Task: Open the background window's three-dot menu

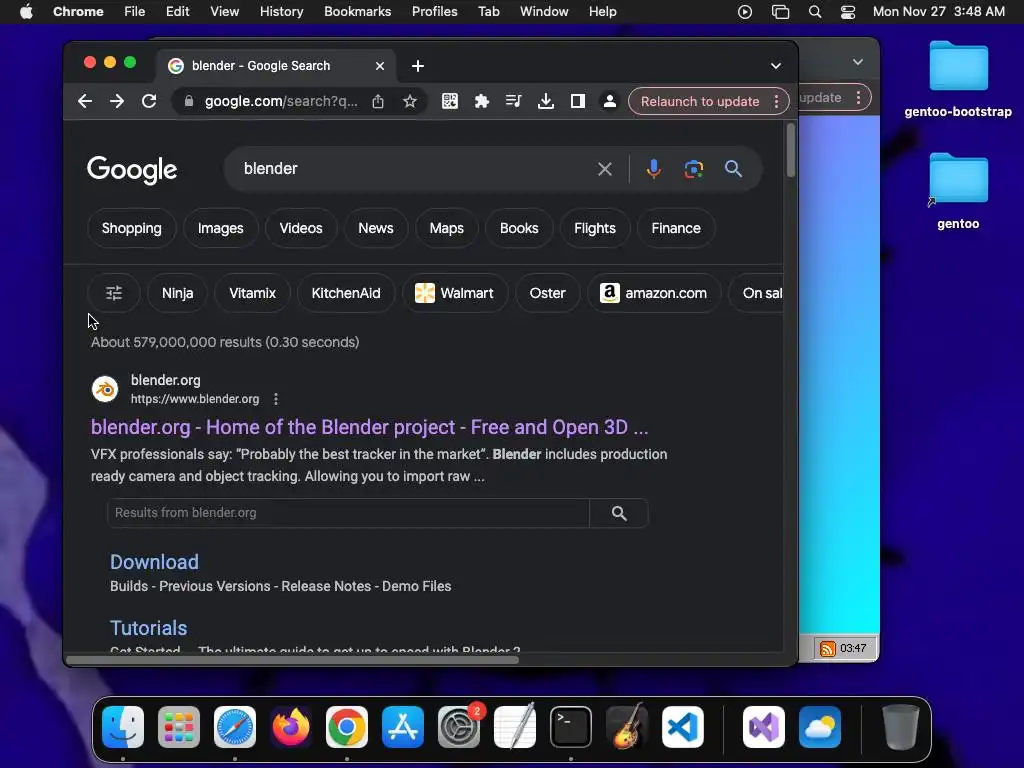Action: 859,98
